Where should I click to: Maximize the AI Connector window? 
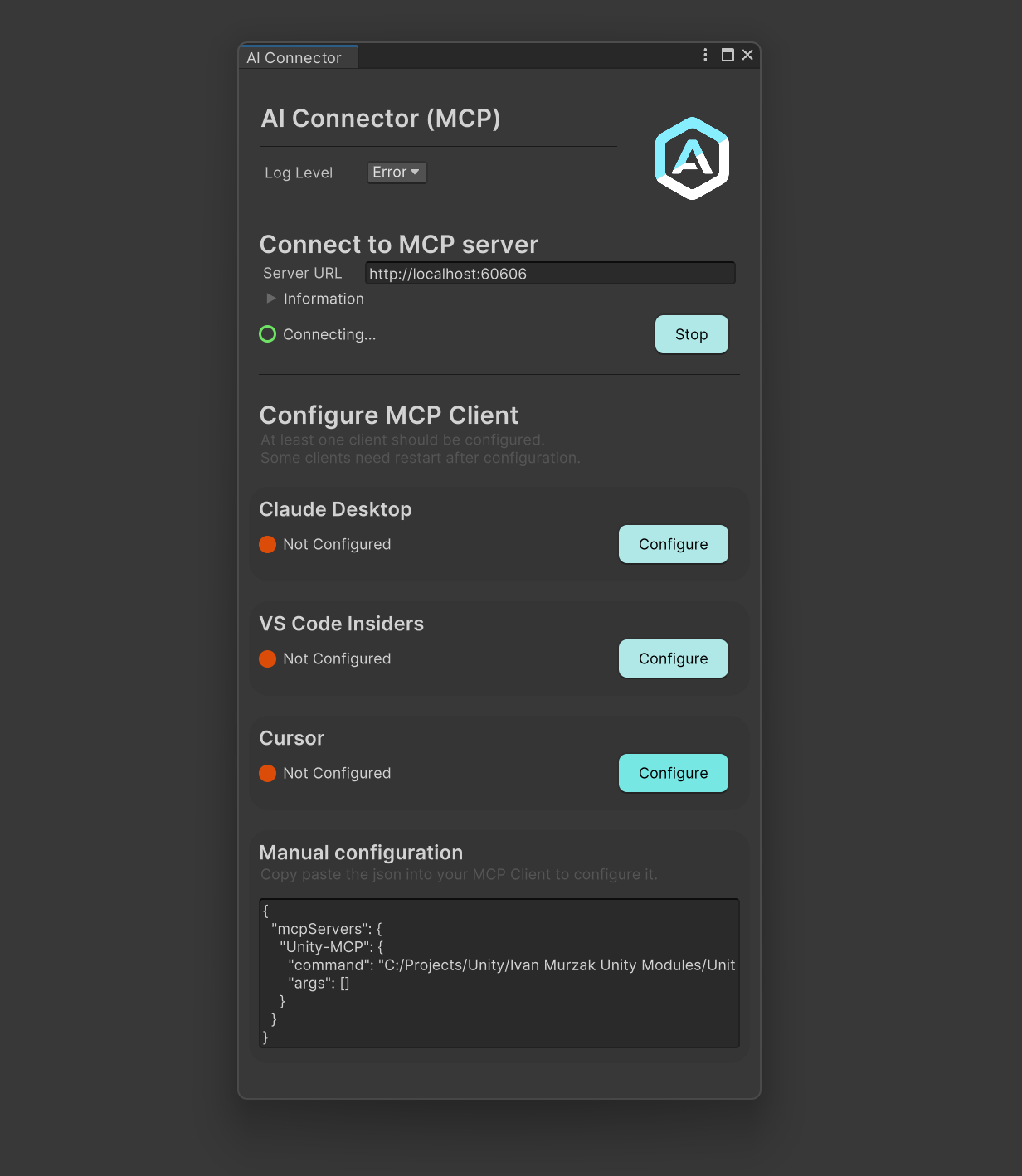(x=728, y=55)
